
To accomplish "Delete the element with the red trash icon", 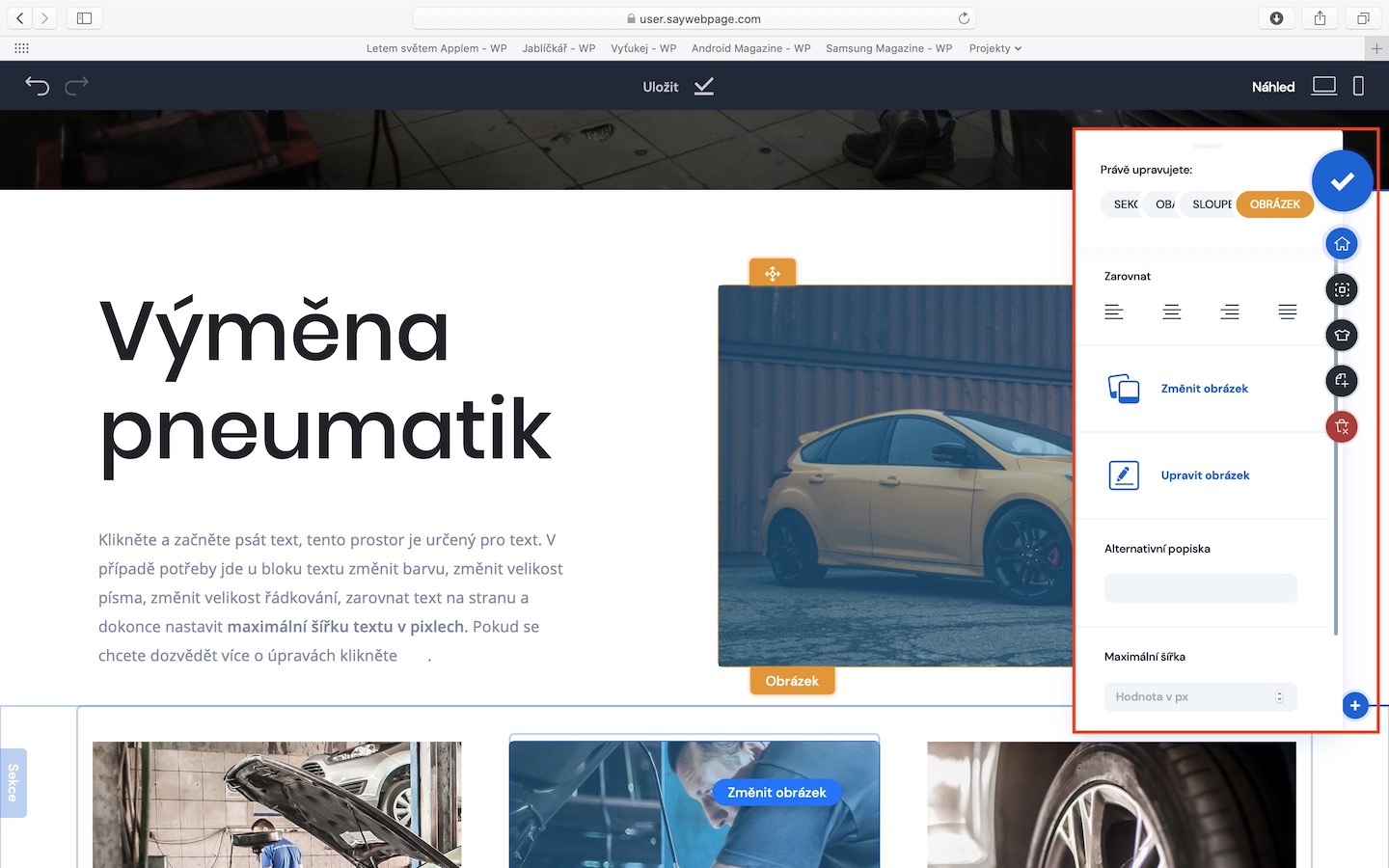I will coord(1342,426).
